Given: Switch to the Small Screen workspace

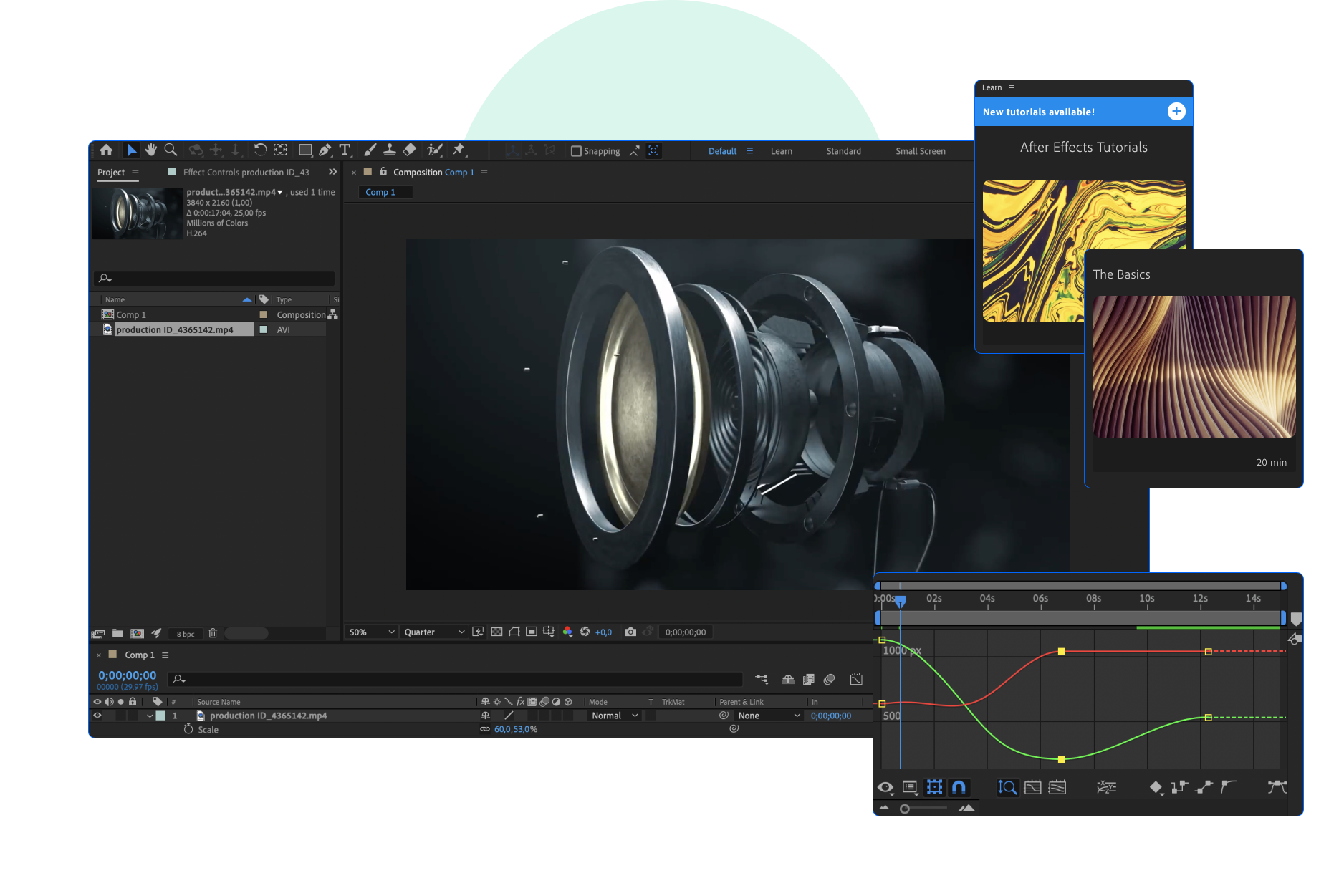Looking at the screenshot, I should (x=920, y=151).
